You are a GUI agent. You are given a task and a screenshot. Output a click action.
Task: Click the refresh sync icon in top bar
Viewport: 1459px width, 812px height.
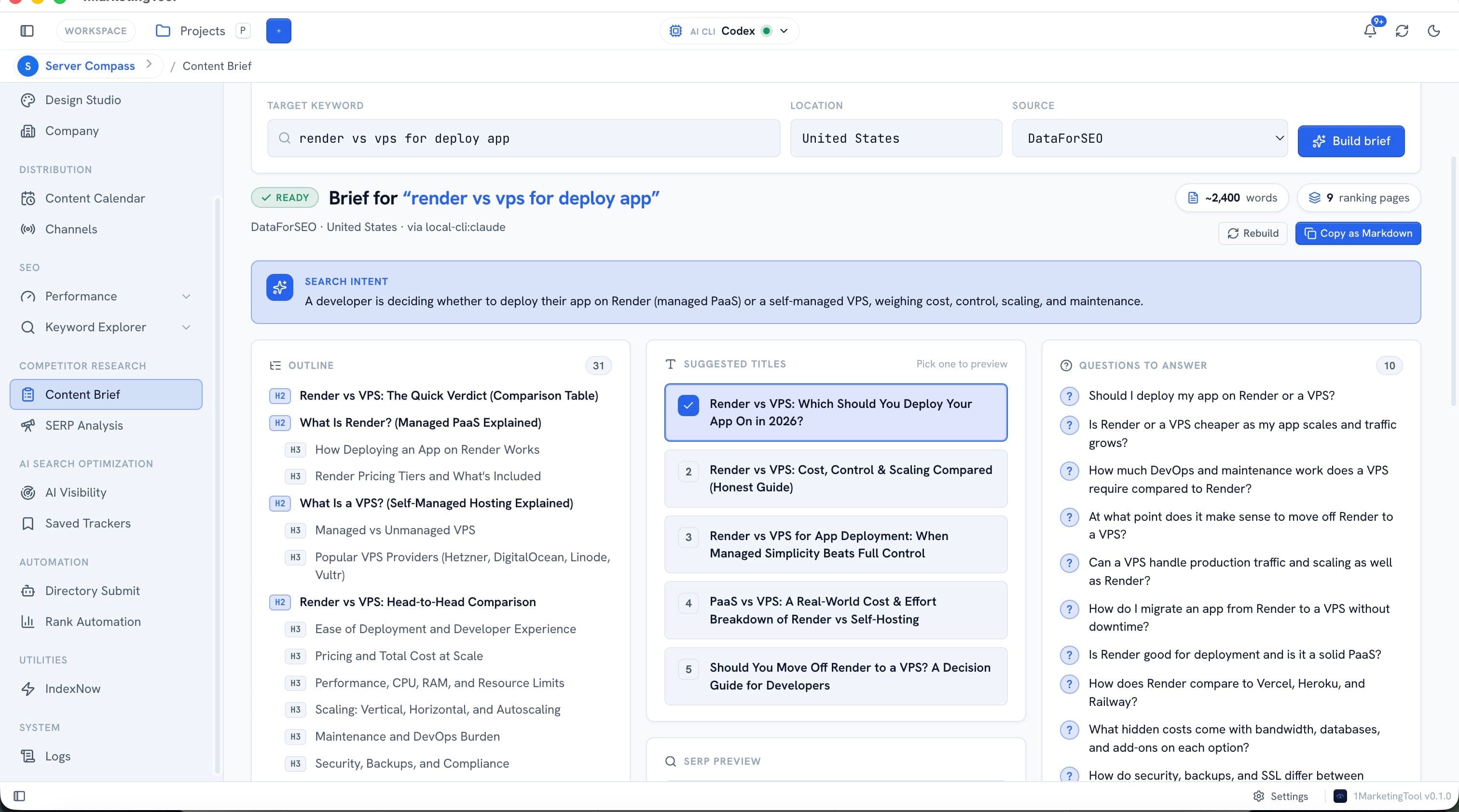tap(1402, 30)
